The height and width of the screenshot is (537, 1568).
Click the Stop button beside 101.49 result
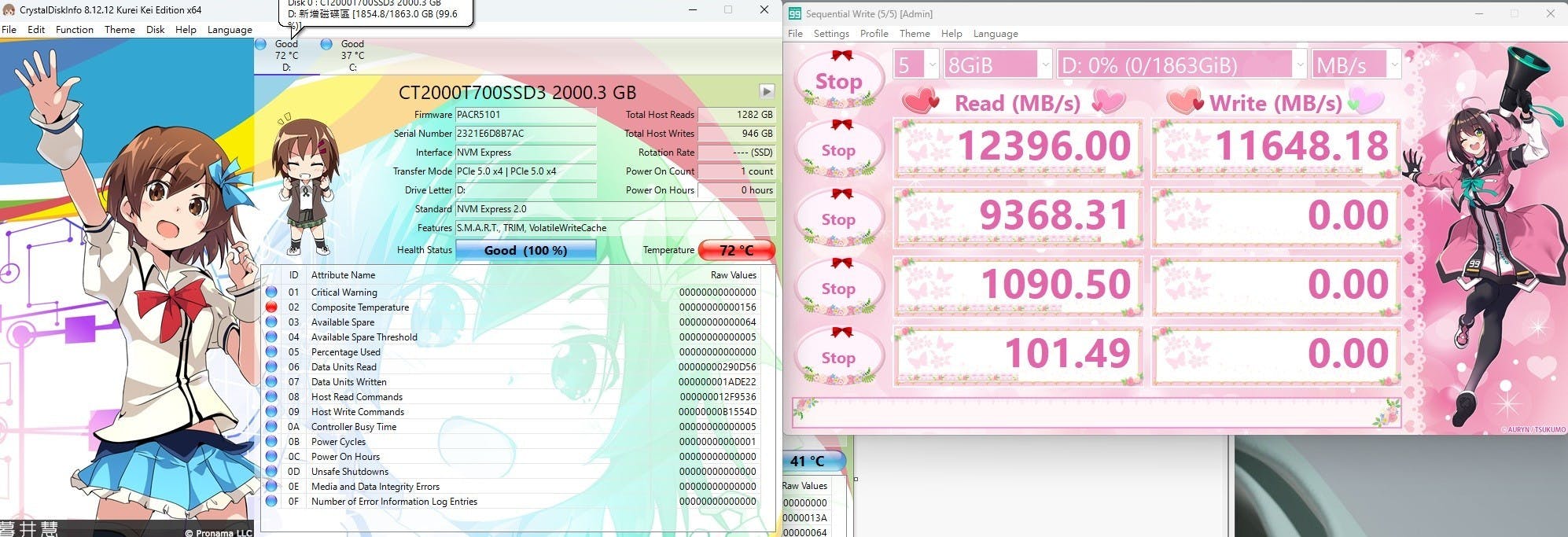(x=838, y=358)
